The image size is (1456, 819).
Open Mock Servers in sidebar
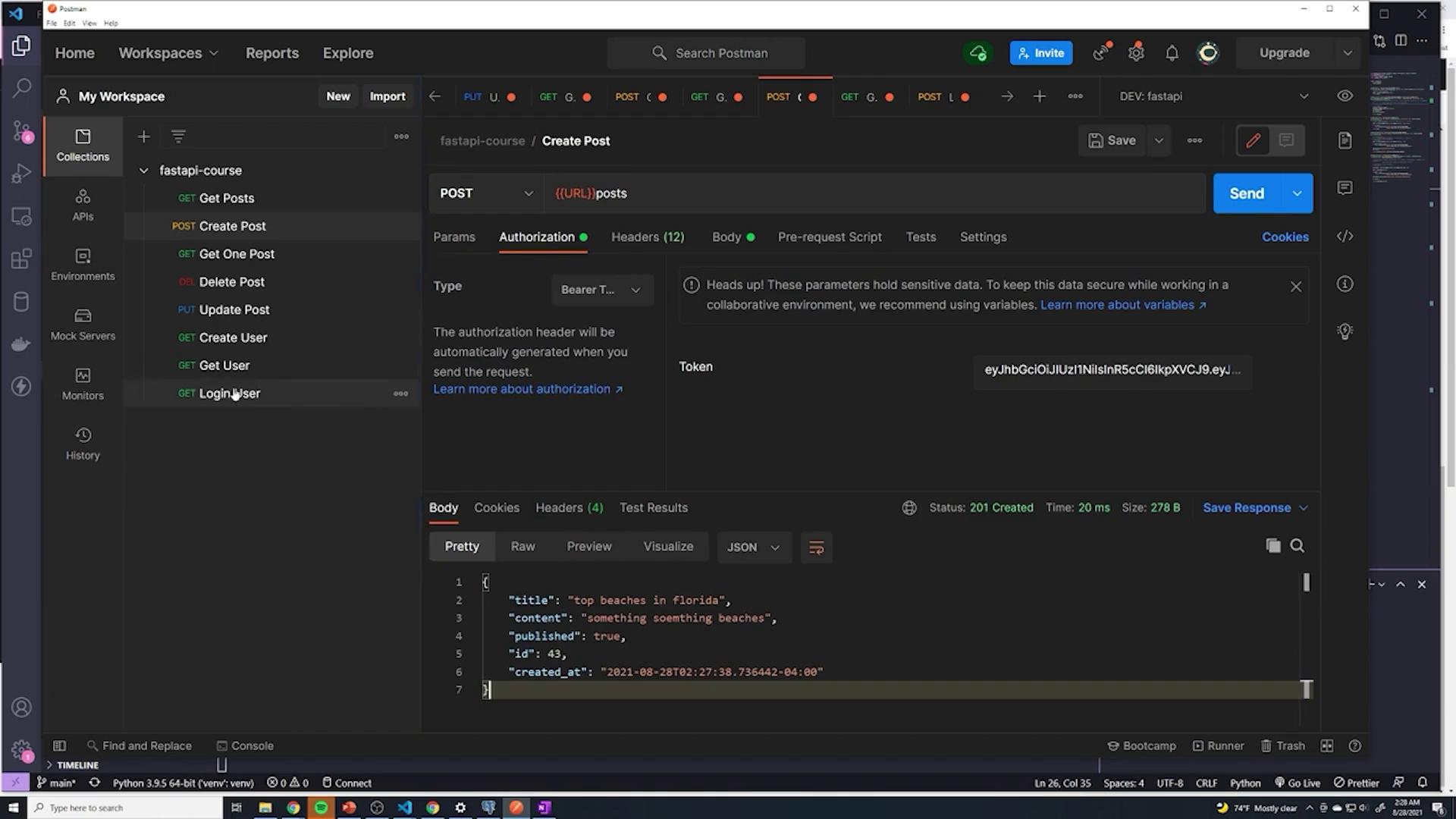pos(83,324)
